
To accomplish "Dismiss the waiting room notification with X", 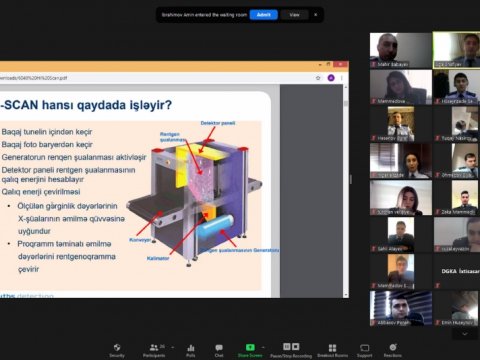I will point(315,15).
